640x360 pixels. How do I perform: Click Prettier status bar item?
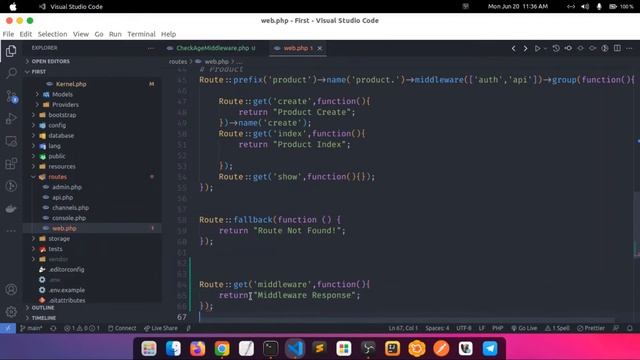[591, 328]
